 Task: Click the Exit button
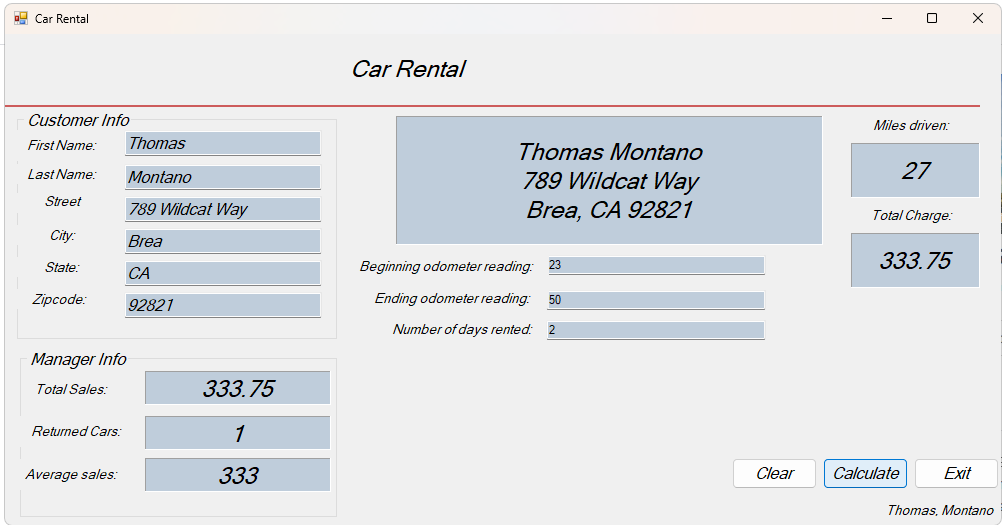point(956,474)
